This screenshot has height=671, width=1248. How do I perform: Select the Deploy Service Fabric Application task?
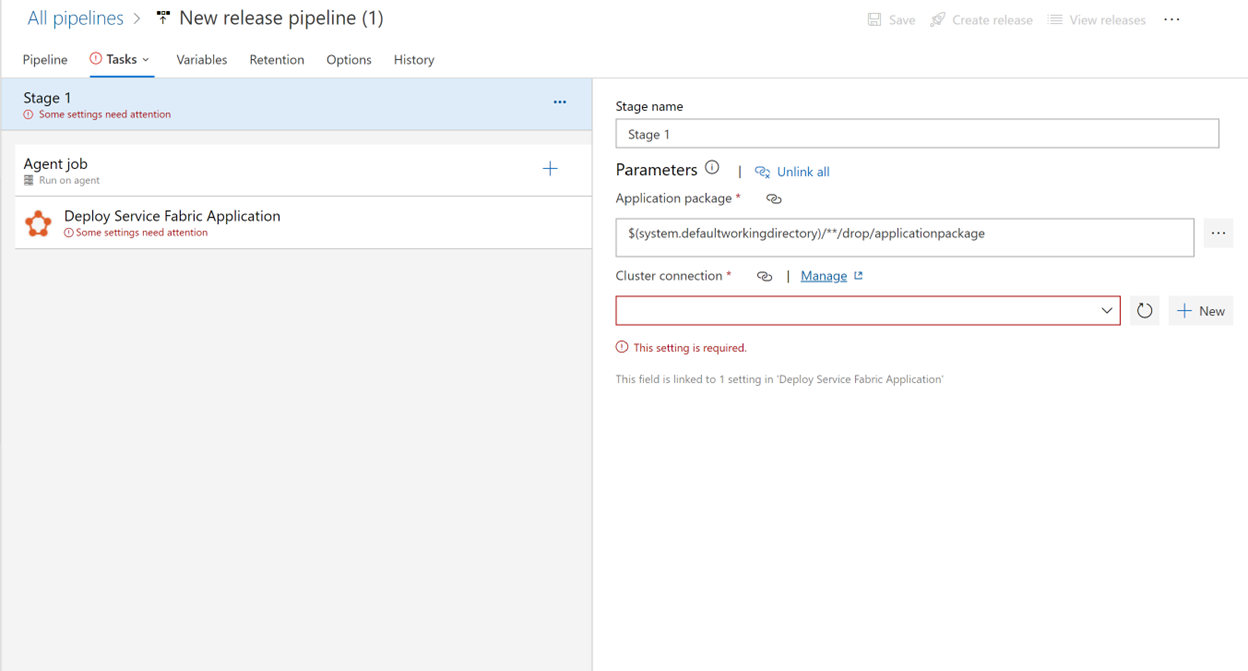click(x=172, y=216)
